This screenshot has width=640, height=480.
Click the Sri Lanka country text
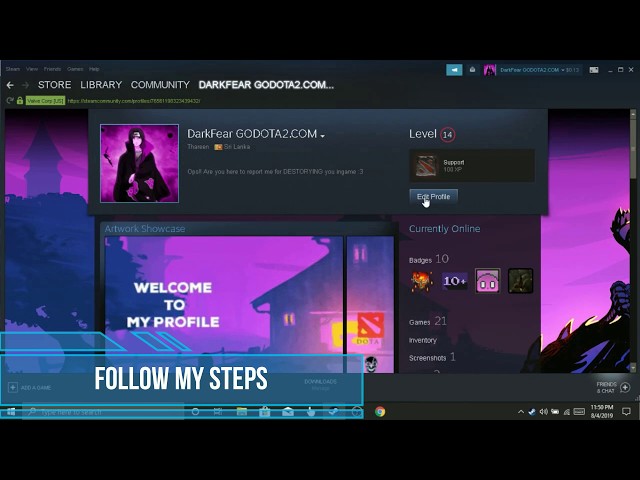237,147
